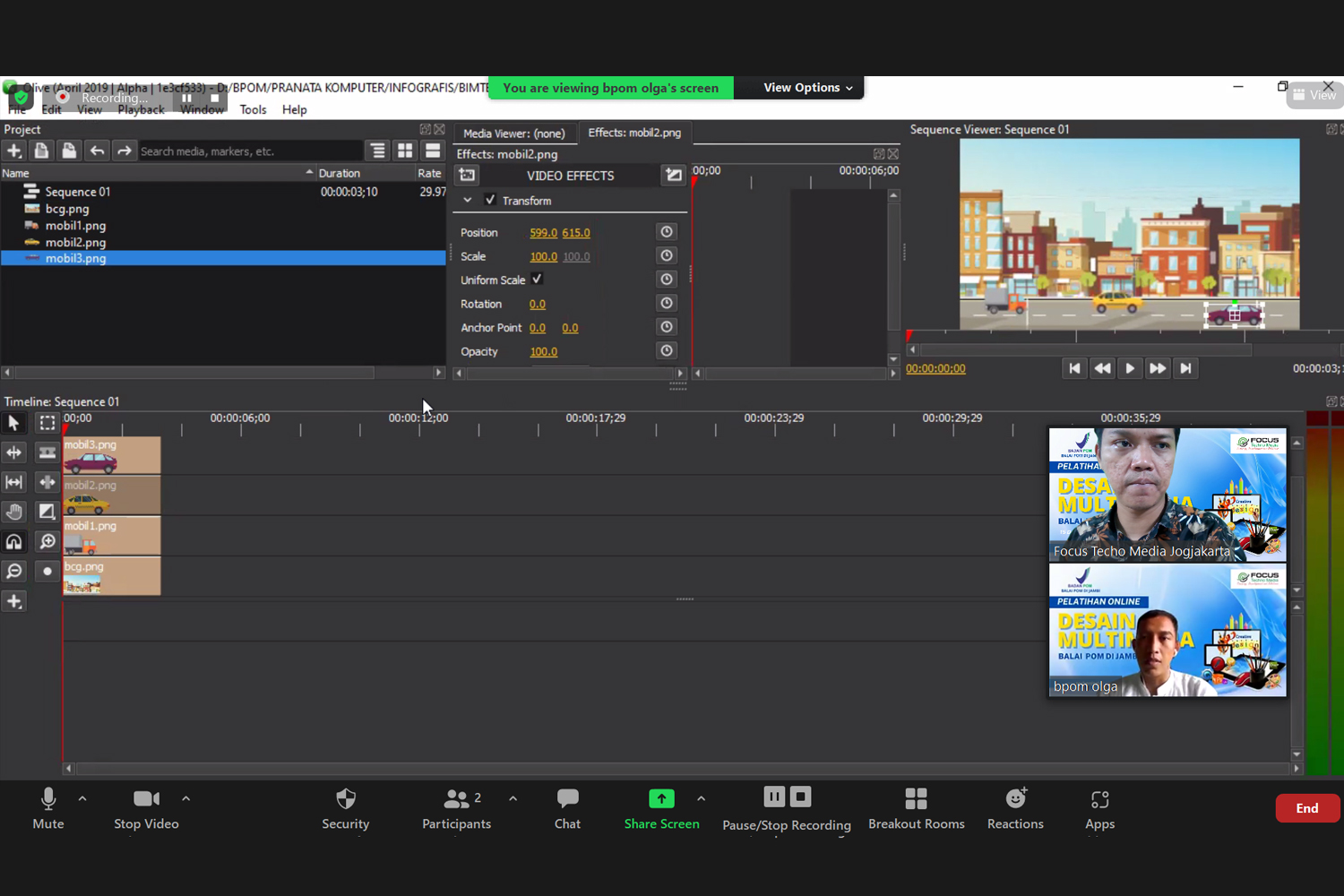Click the timeline Zoom In magnifier icon

pos(47,541)
